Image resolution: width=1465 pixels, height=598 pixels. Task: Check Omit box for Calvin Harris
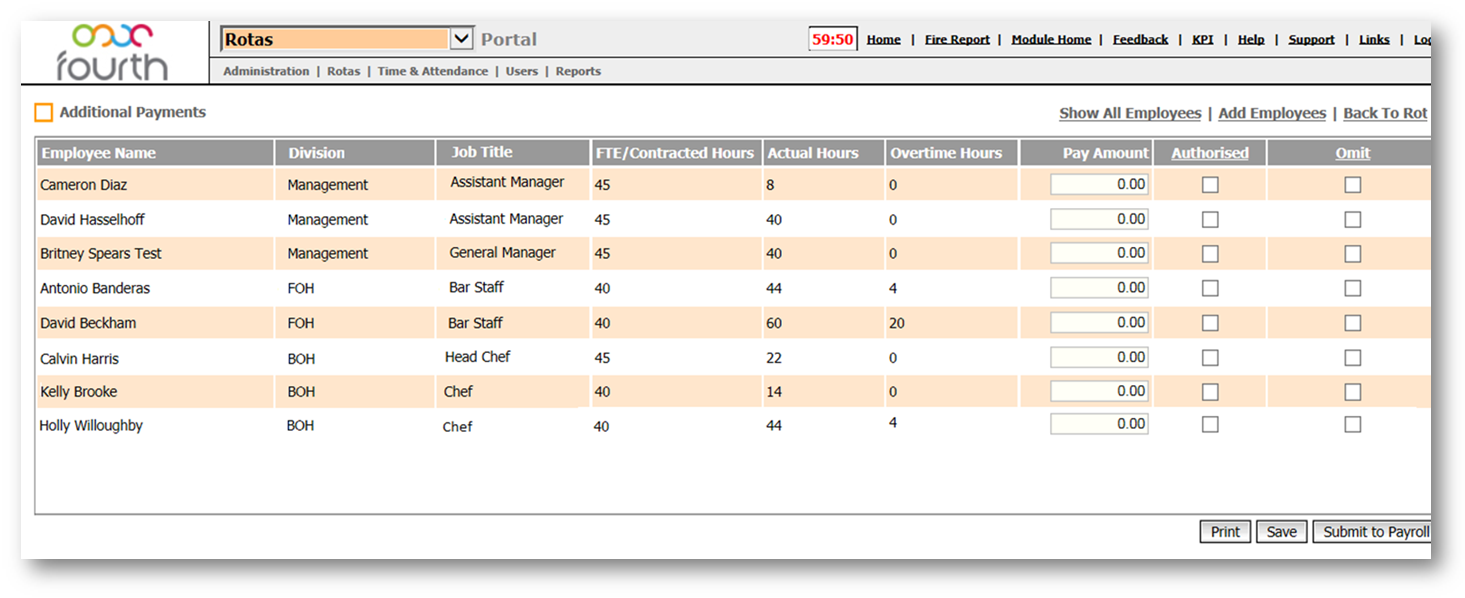coord(1352,358)
